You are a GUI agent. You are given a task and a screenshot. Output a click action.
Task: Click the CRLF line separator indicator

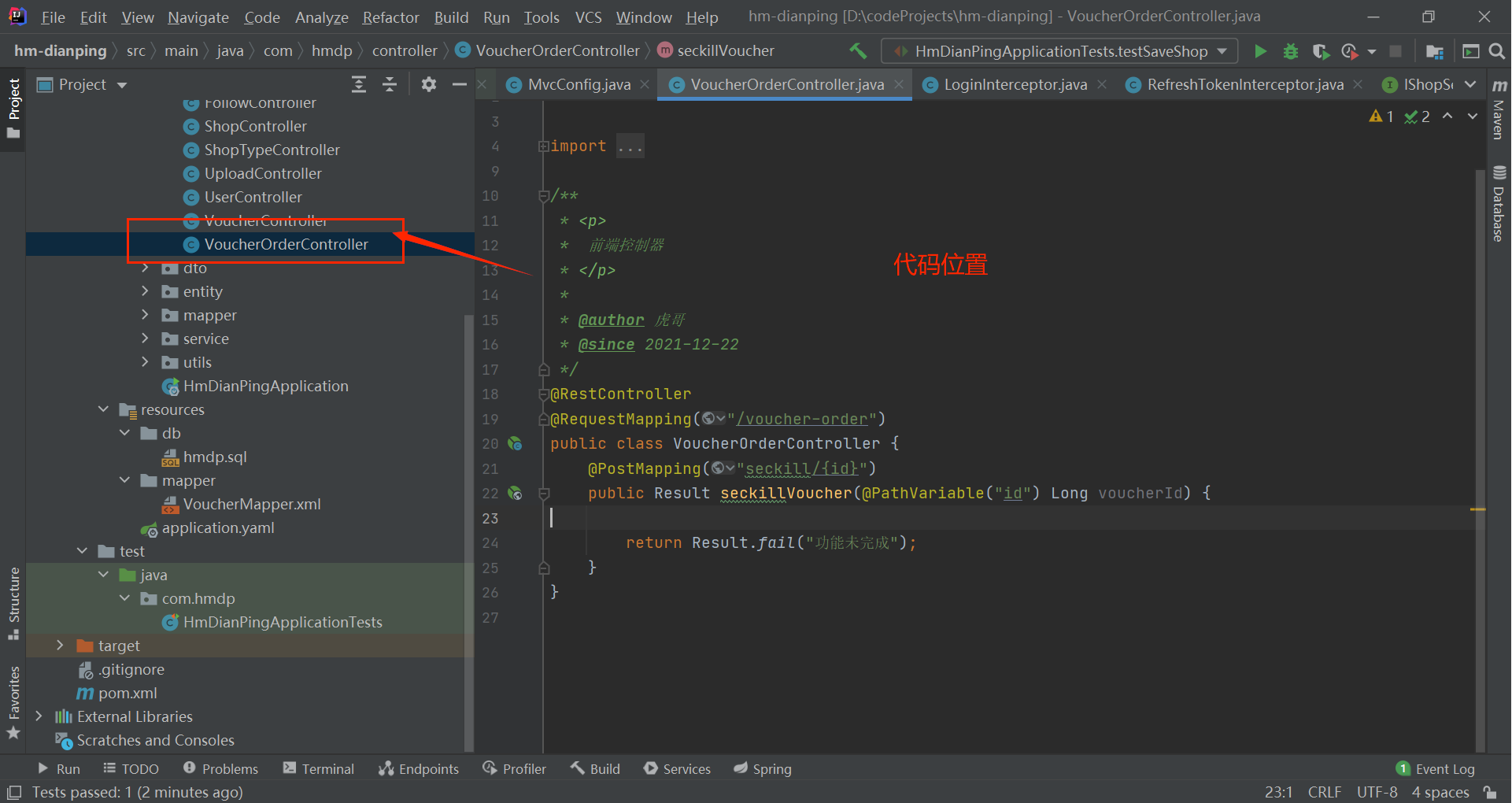pos(1325,792)
